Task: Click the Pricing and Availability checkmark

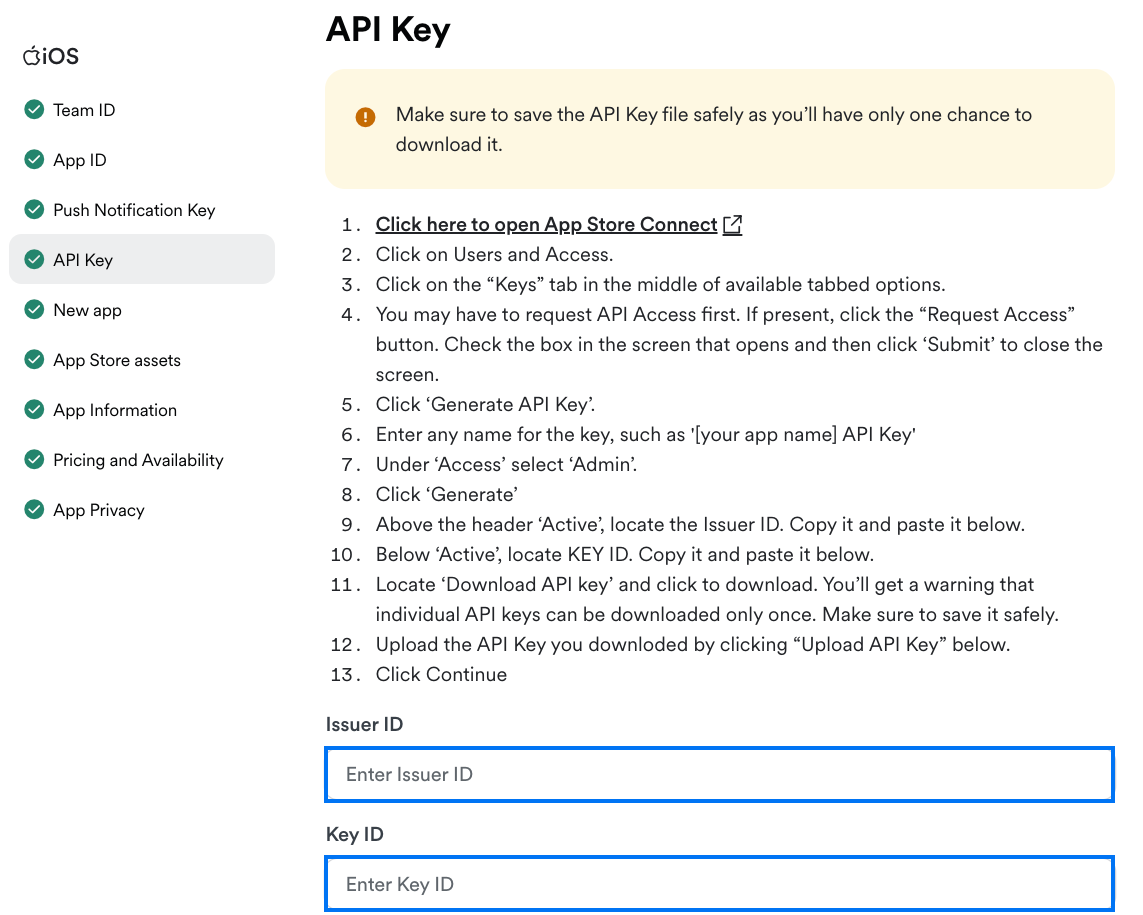Action: point(34,460)
